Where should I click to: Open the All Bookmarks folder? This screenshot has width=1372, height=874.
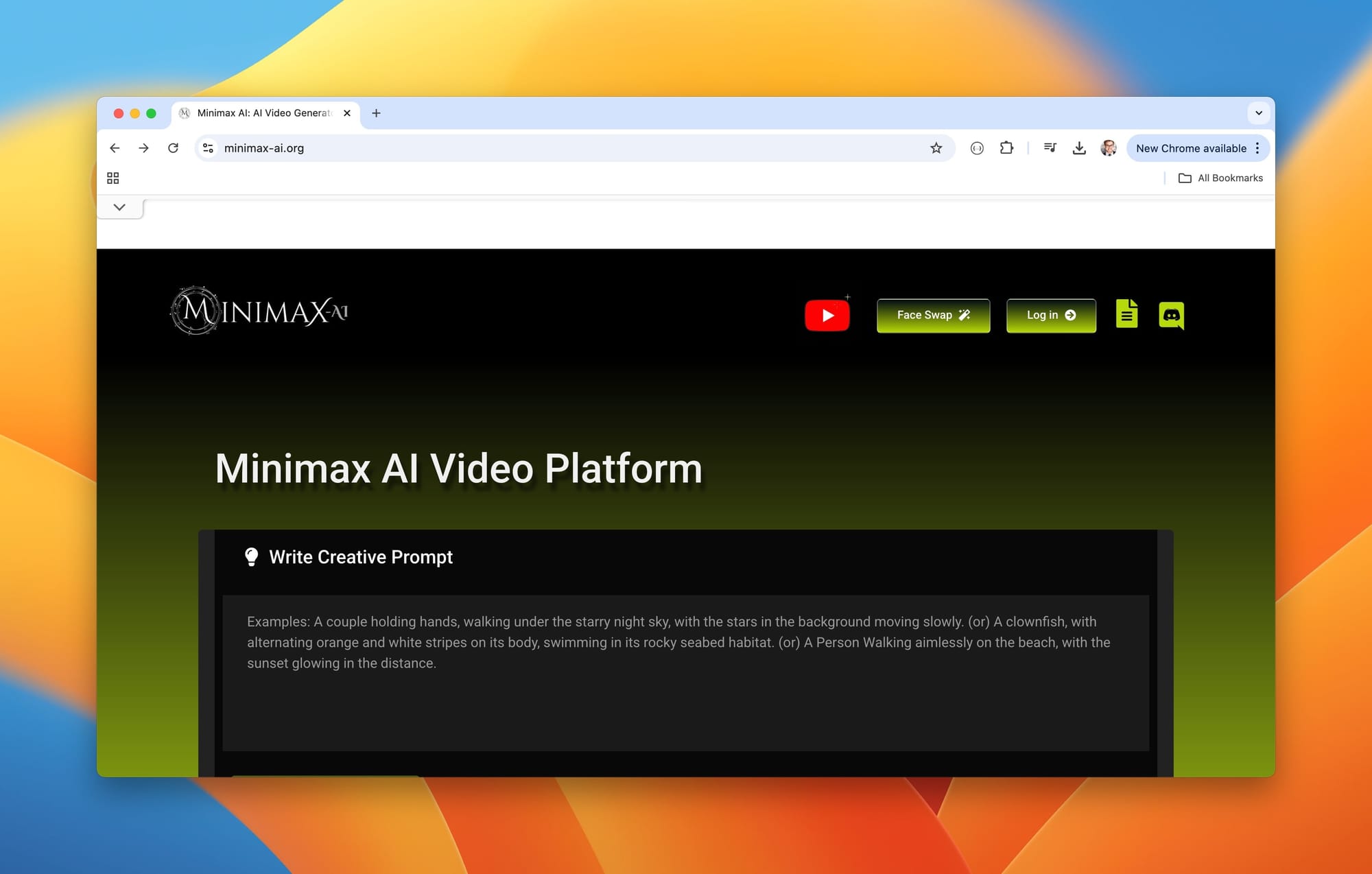(x=1220, y=178)
